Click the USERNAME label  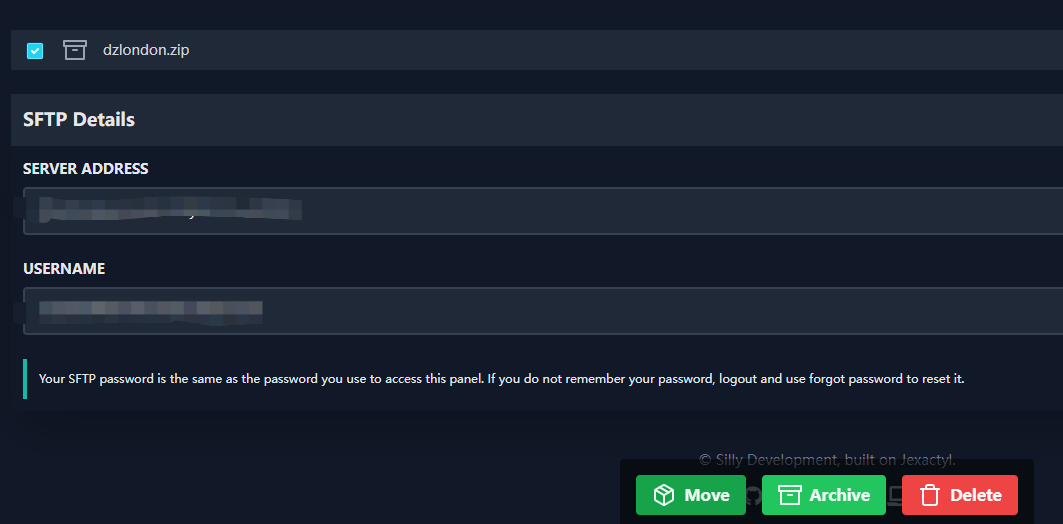(64, 268)
